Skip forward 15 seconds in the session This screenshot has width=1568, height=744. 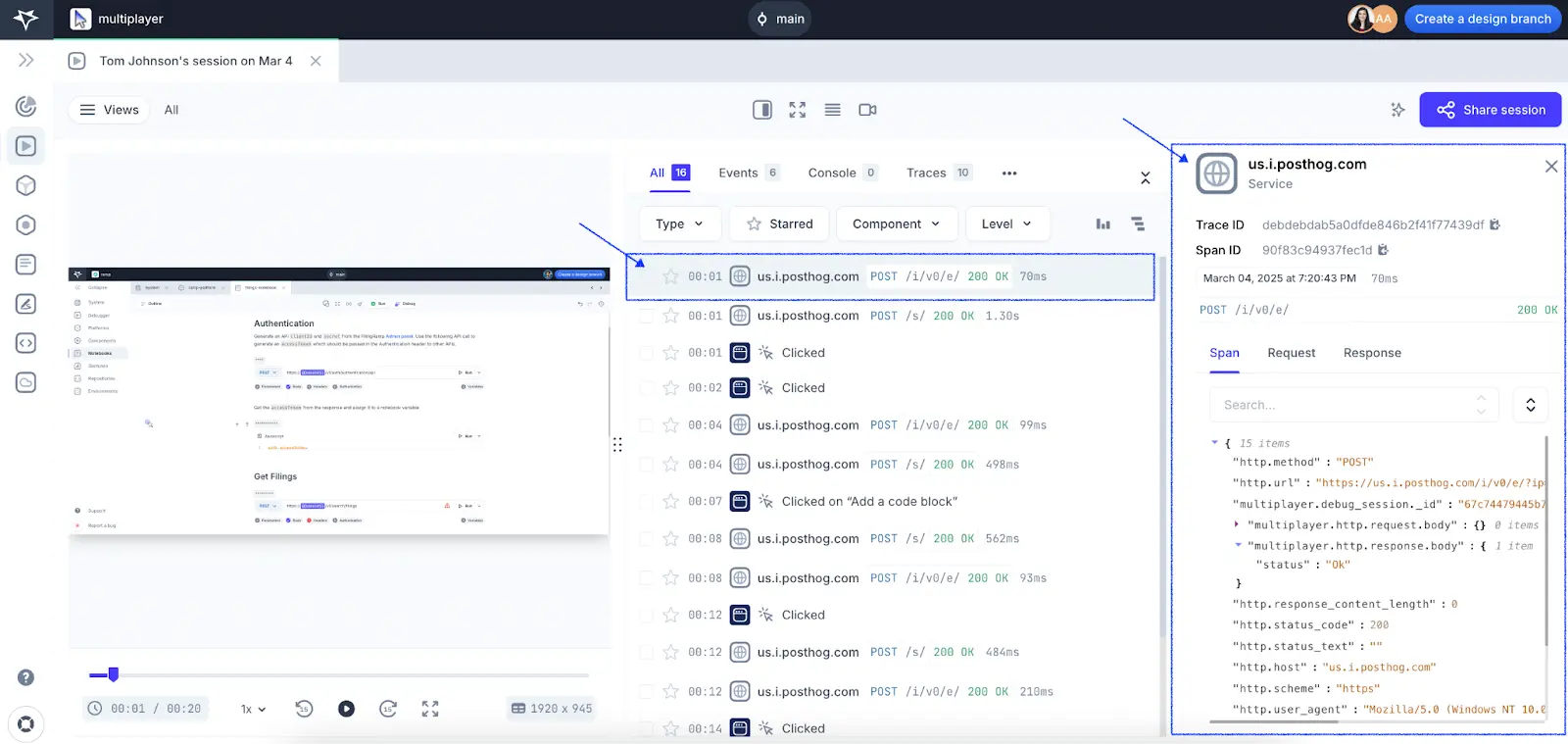(388, 709)
